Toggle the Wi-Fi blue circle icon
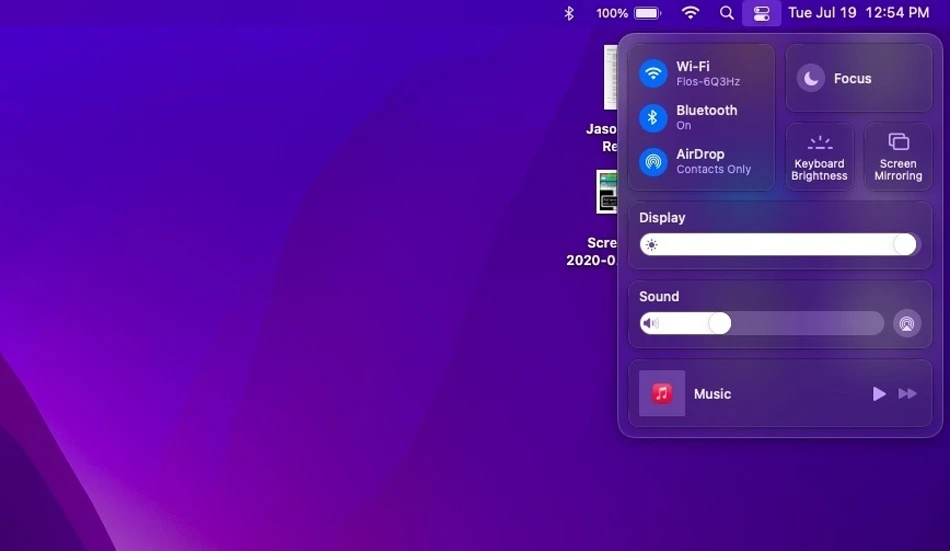950x551 pixels. pos(653,73)
